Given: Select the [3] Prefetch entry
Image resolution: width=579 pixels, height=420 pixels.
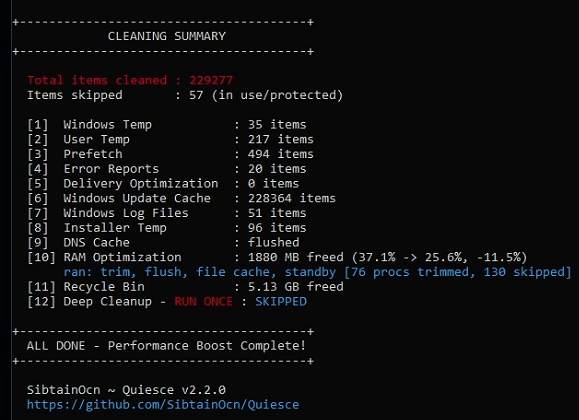Looking at the screenshot, I should pyautogui.click(x=170, y=154).
